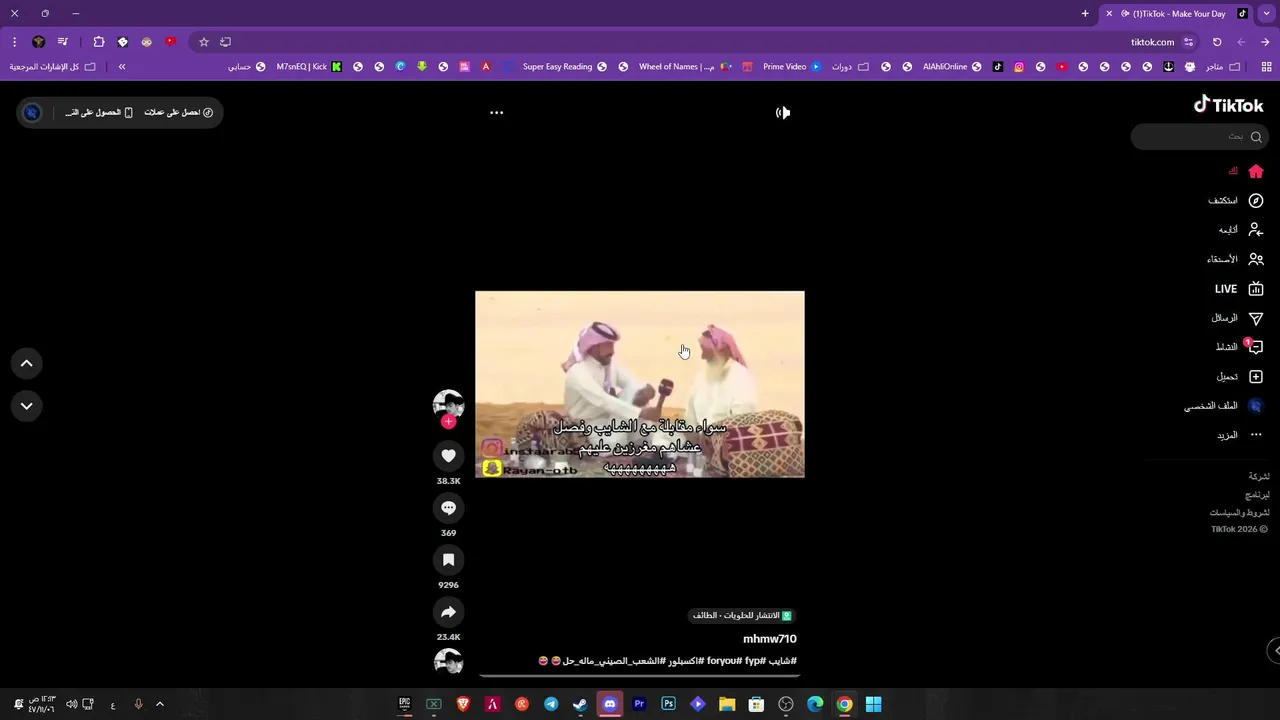This screenshot has height=720, width=1280.
Task: Share the video via the arrow icon
Action: (x=448, y=612)
